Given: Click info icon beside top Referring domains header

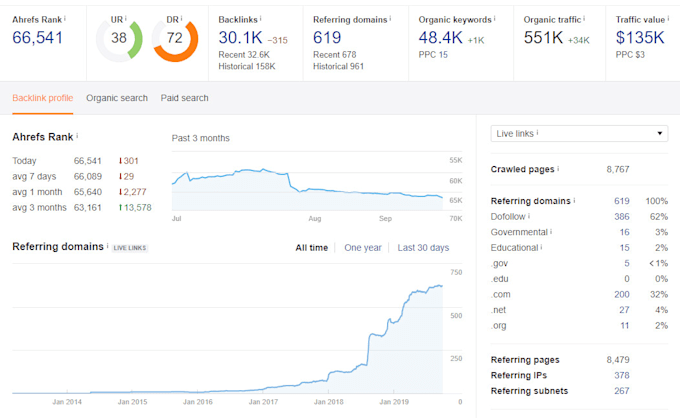Looking at the screenshot, I should (x=390, y=18).
